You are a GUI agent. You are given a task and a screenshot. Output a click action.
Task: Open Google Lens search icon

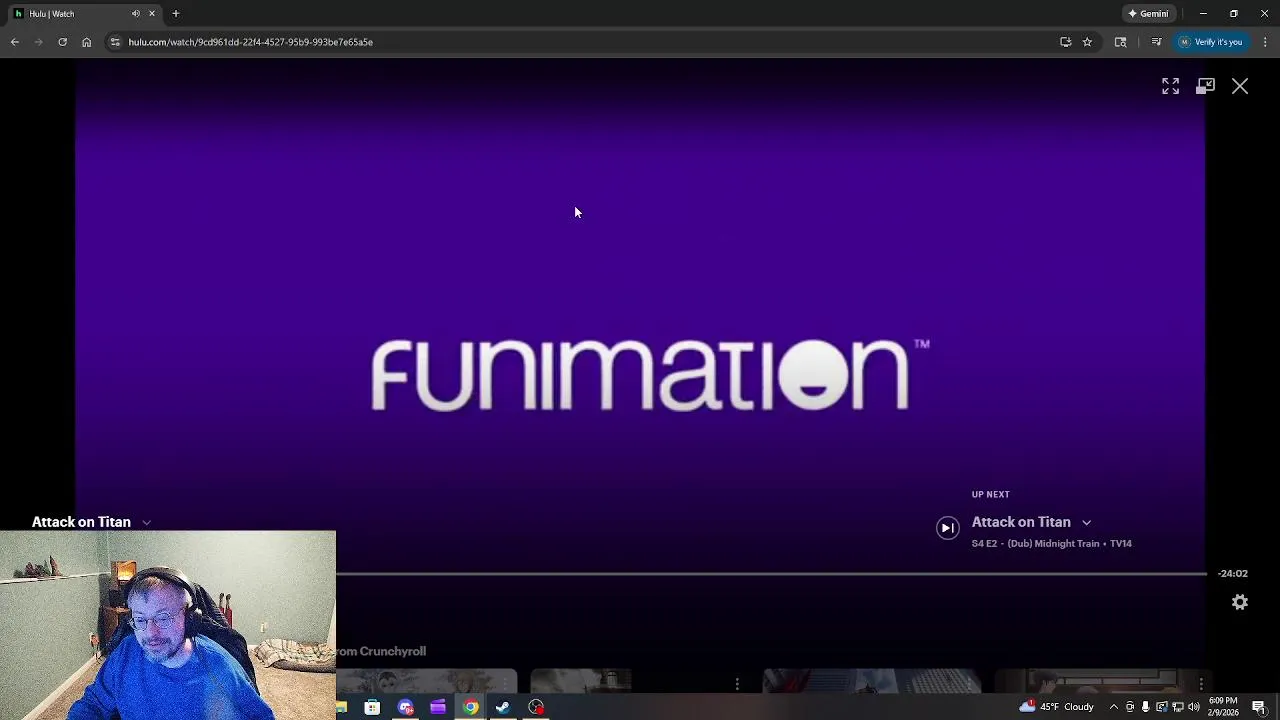(1120, 42)
